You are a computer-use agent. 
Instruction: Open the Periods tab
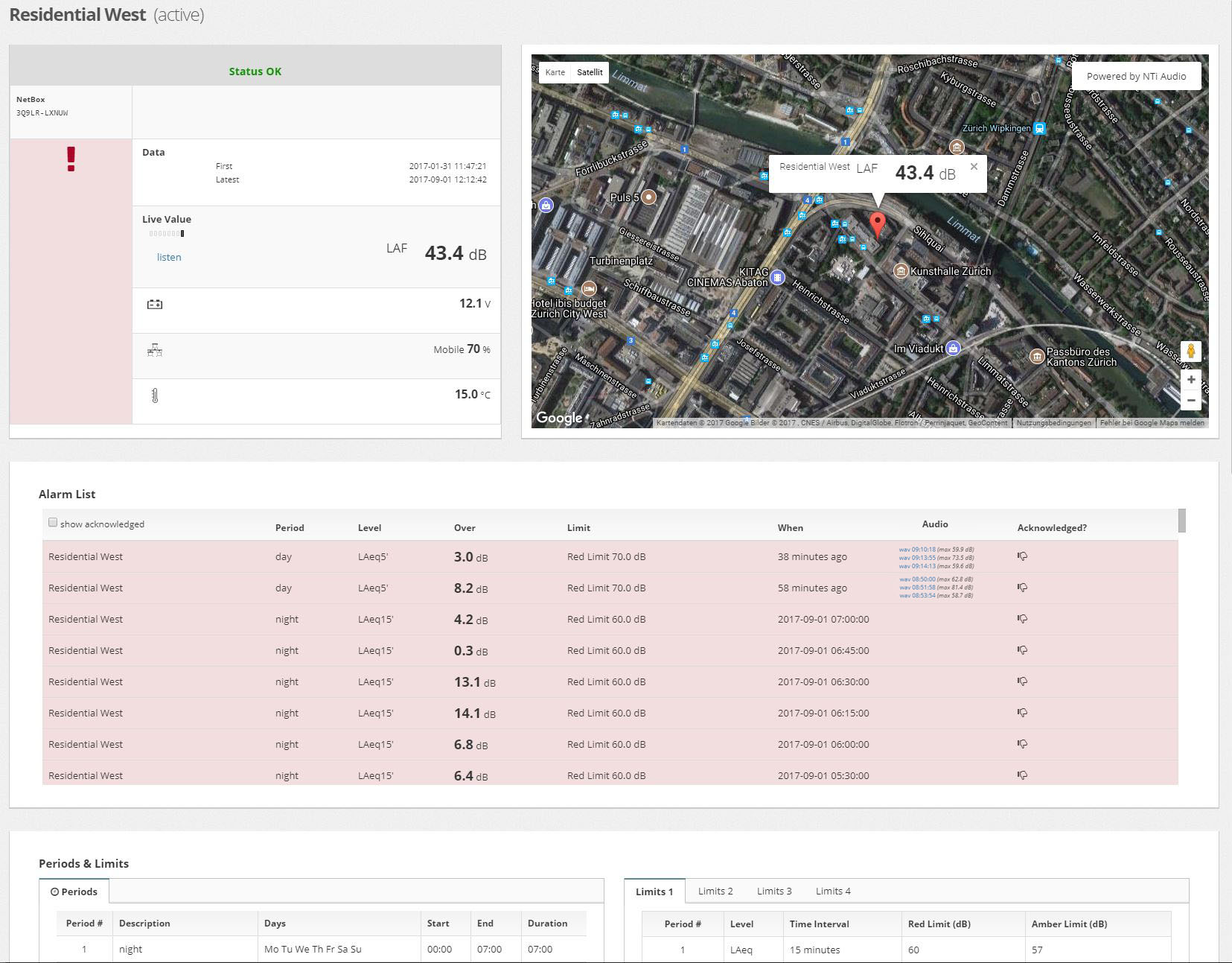tap(74, 892)
